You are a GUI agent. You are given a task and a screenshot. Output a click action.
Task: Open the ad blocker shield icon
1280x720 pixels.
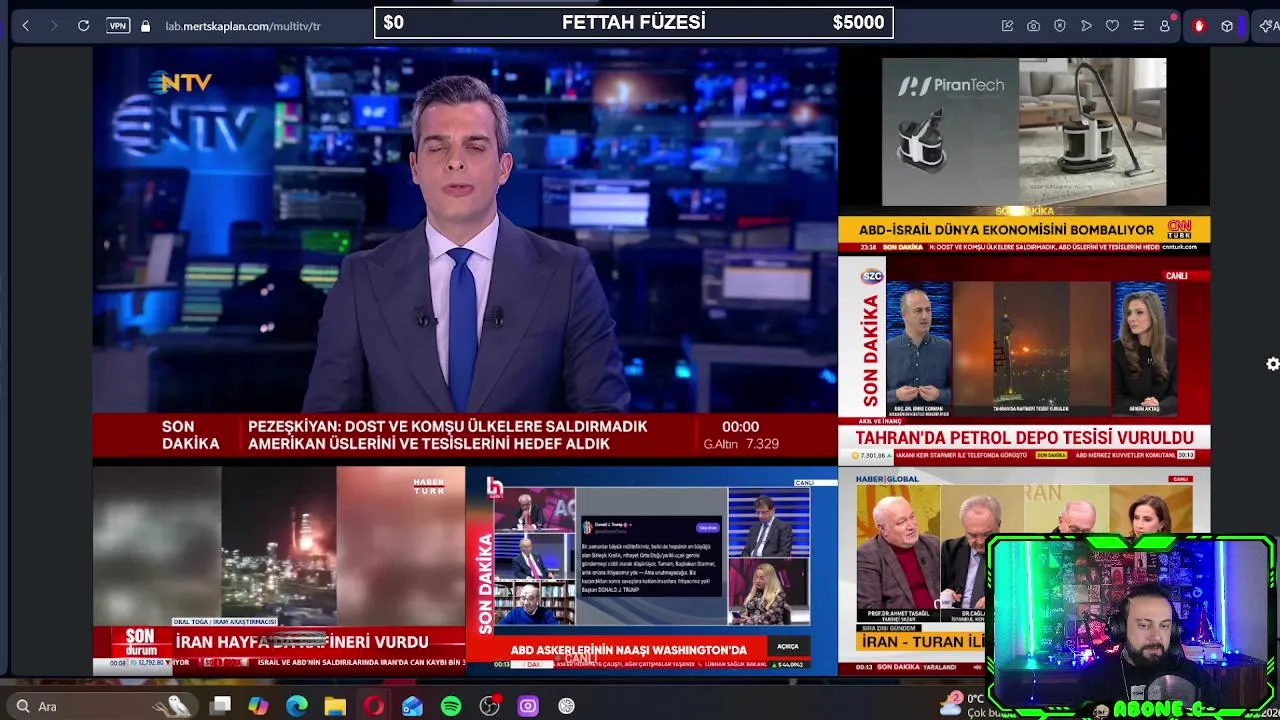click(1060, 26)
